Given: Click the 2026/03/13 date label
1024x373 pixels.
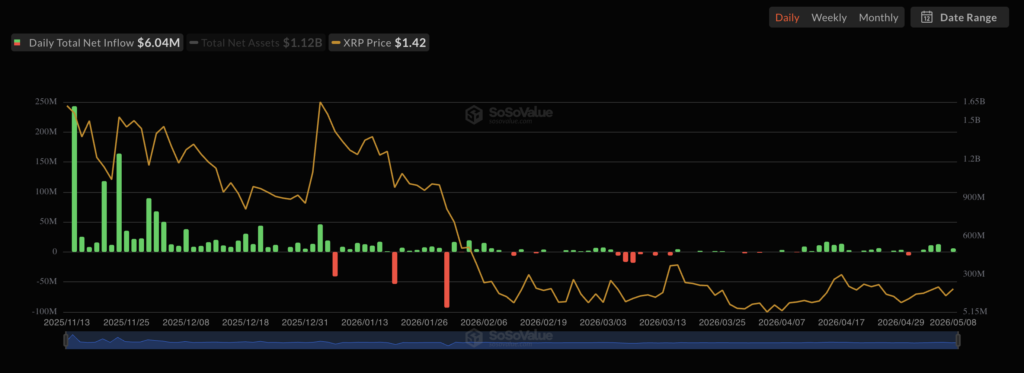Looking at the screenshot, I should click(662, 323).
